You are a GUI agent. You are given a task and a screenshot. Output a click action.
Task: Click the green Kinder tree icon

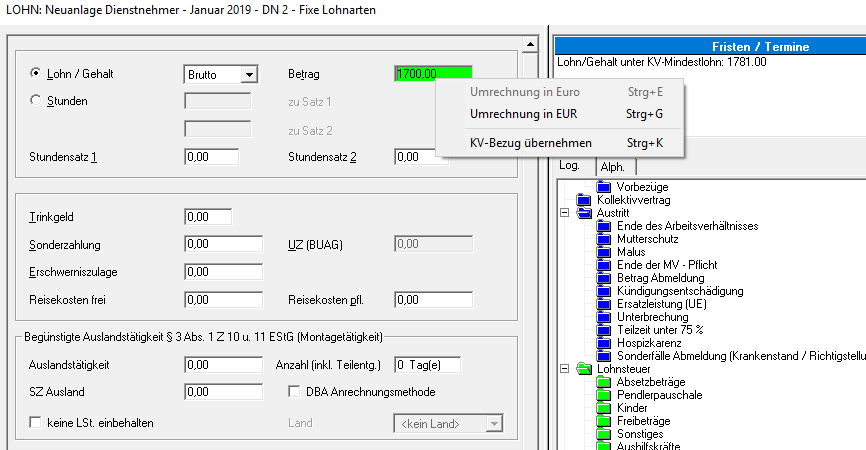pos(604,408)
